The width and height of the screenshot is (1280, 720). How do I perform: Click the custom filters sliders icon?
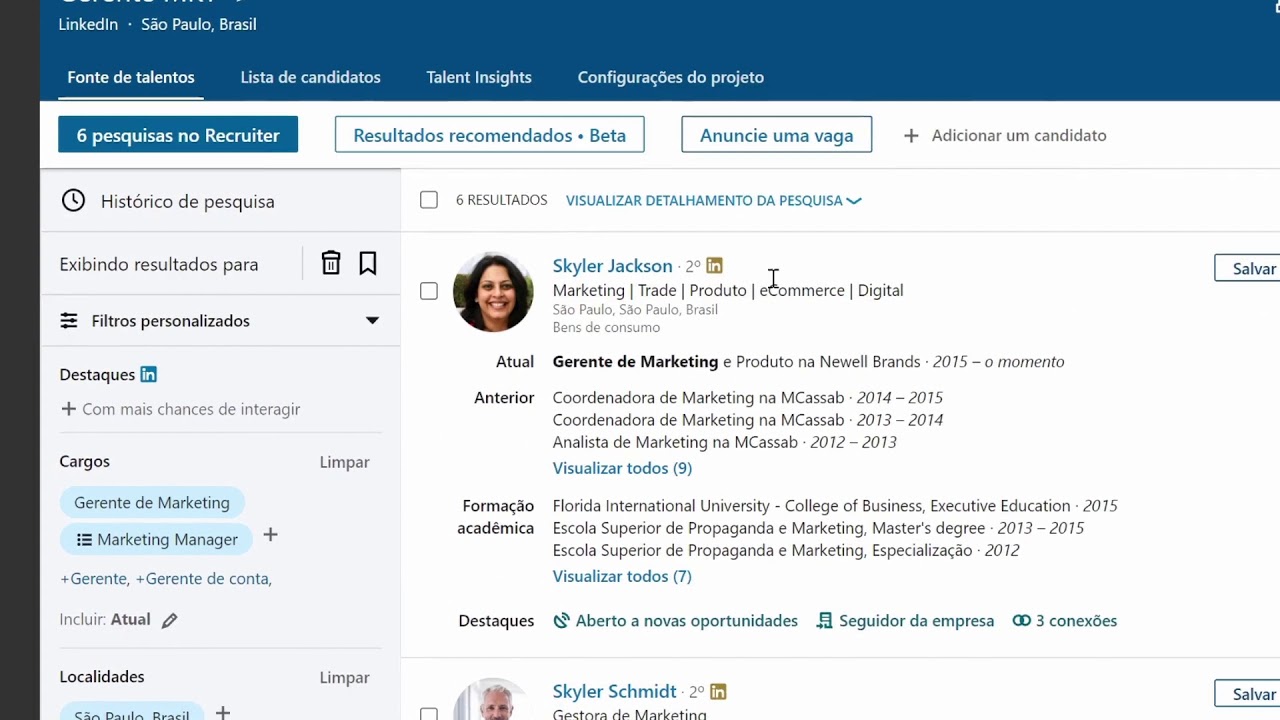click(69, 321)
